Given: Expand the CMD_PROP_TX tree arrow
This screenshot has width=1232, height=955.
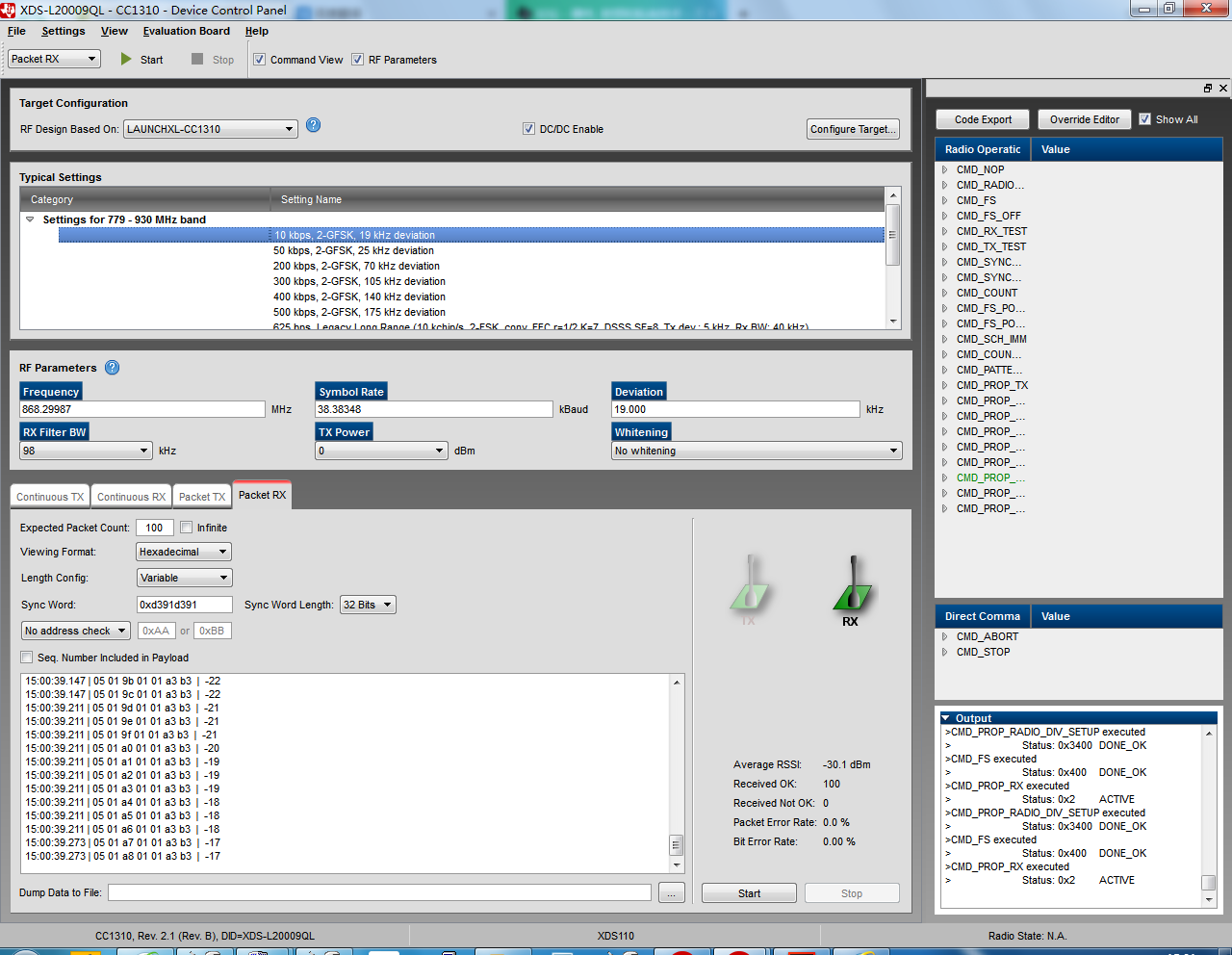Looking at the screenshot, I should (945, 385).
